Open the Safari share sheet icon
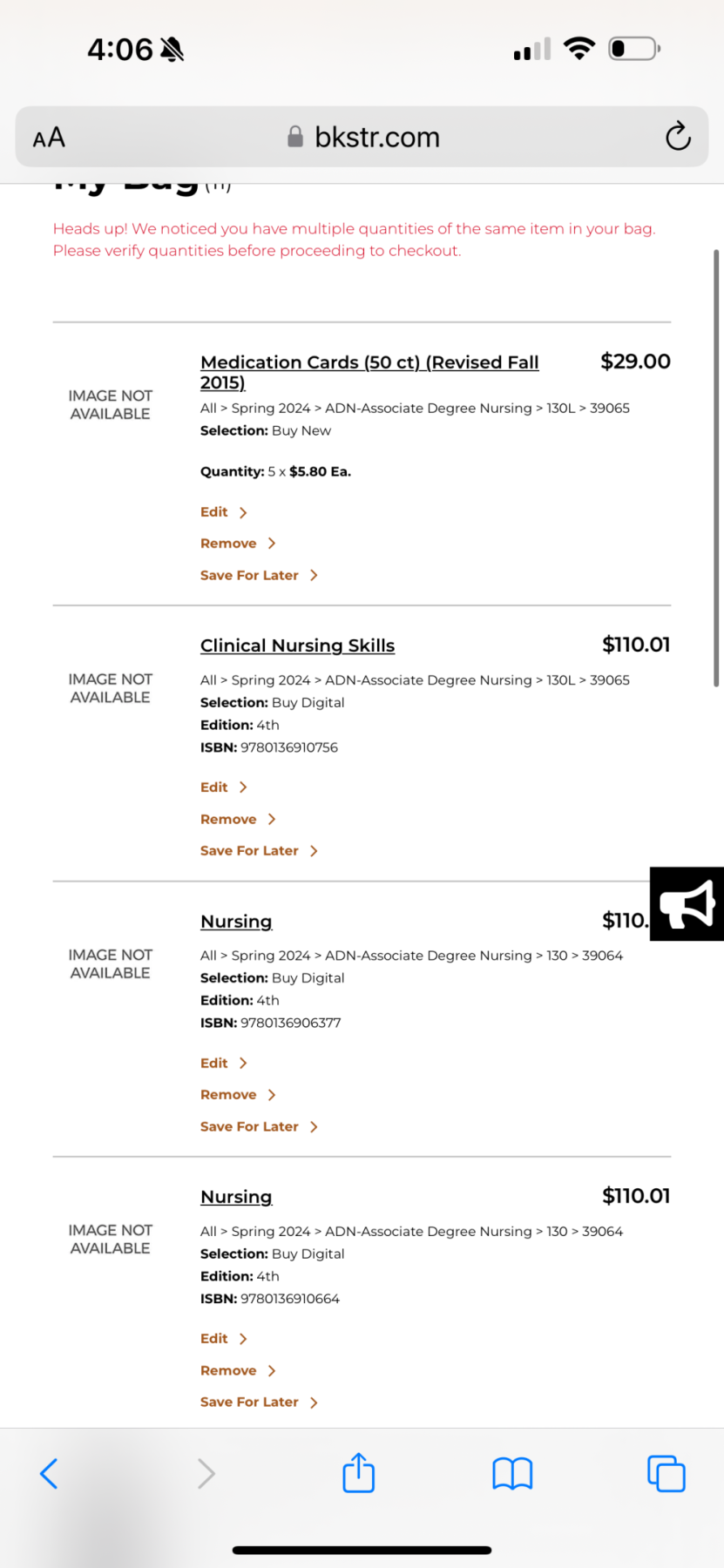This screenshot has height=1568, width=724. 358,1473
